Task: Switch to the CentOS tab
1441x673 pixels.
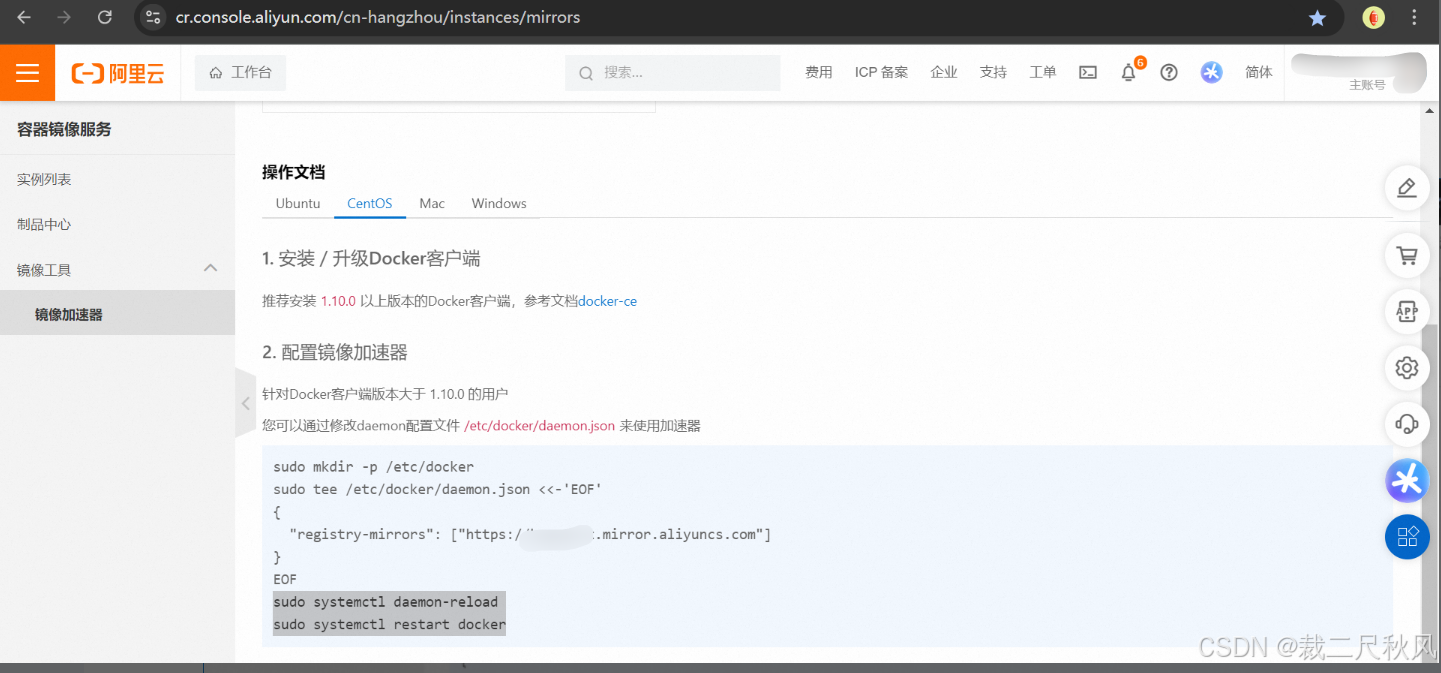Action: (370, 203)
